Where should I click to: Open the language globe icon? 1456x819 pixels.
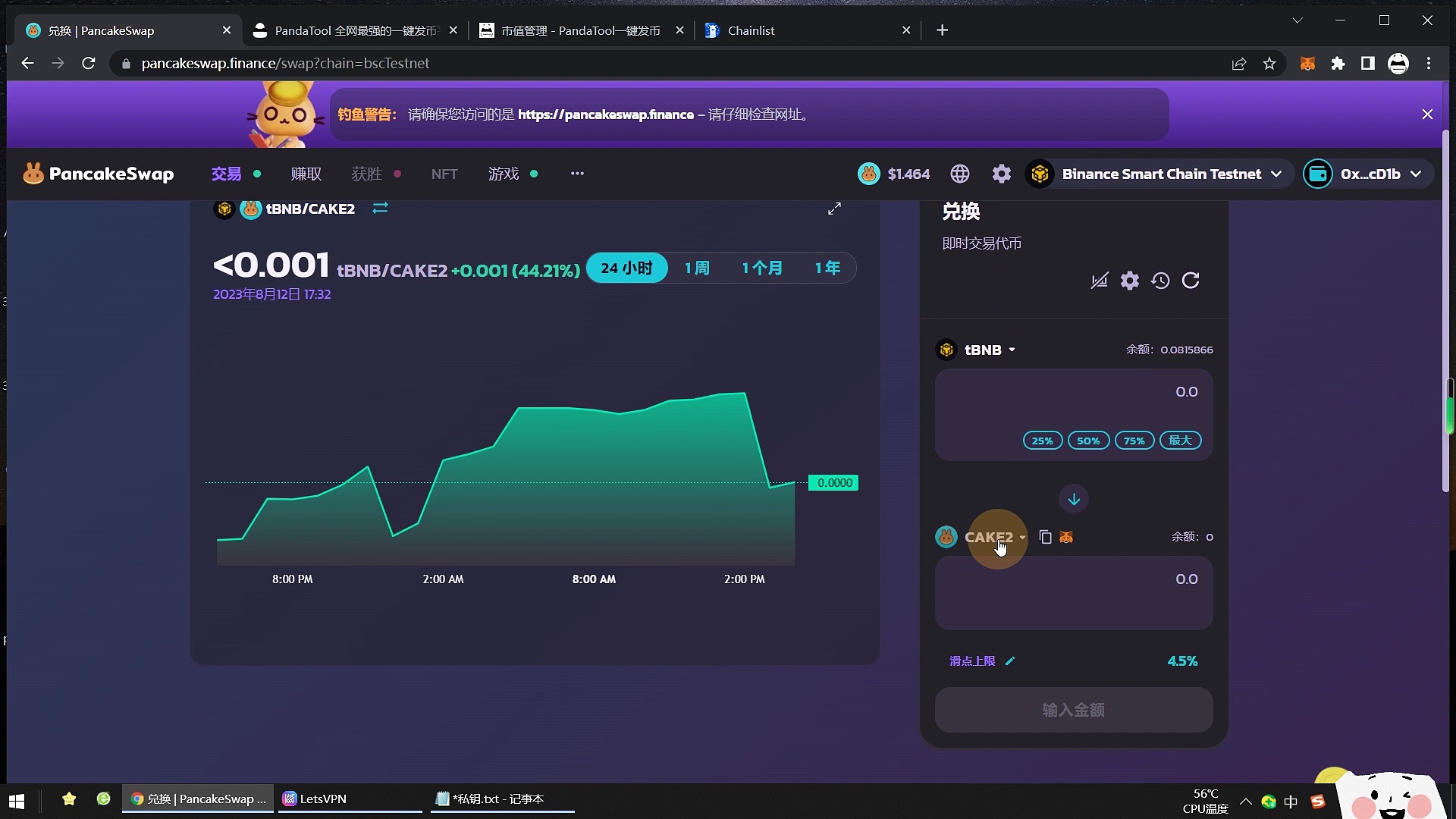pyautogui.click(x=960, y=174)
